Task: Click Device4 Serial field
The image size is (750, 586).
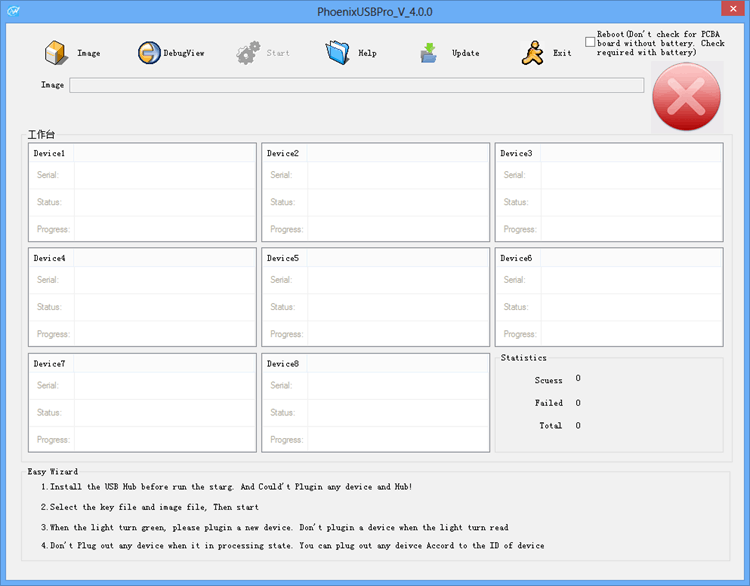Action: pos(165,280)
